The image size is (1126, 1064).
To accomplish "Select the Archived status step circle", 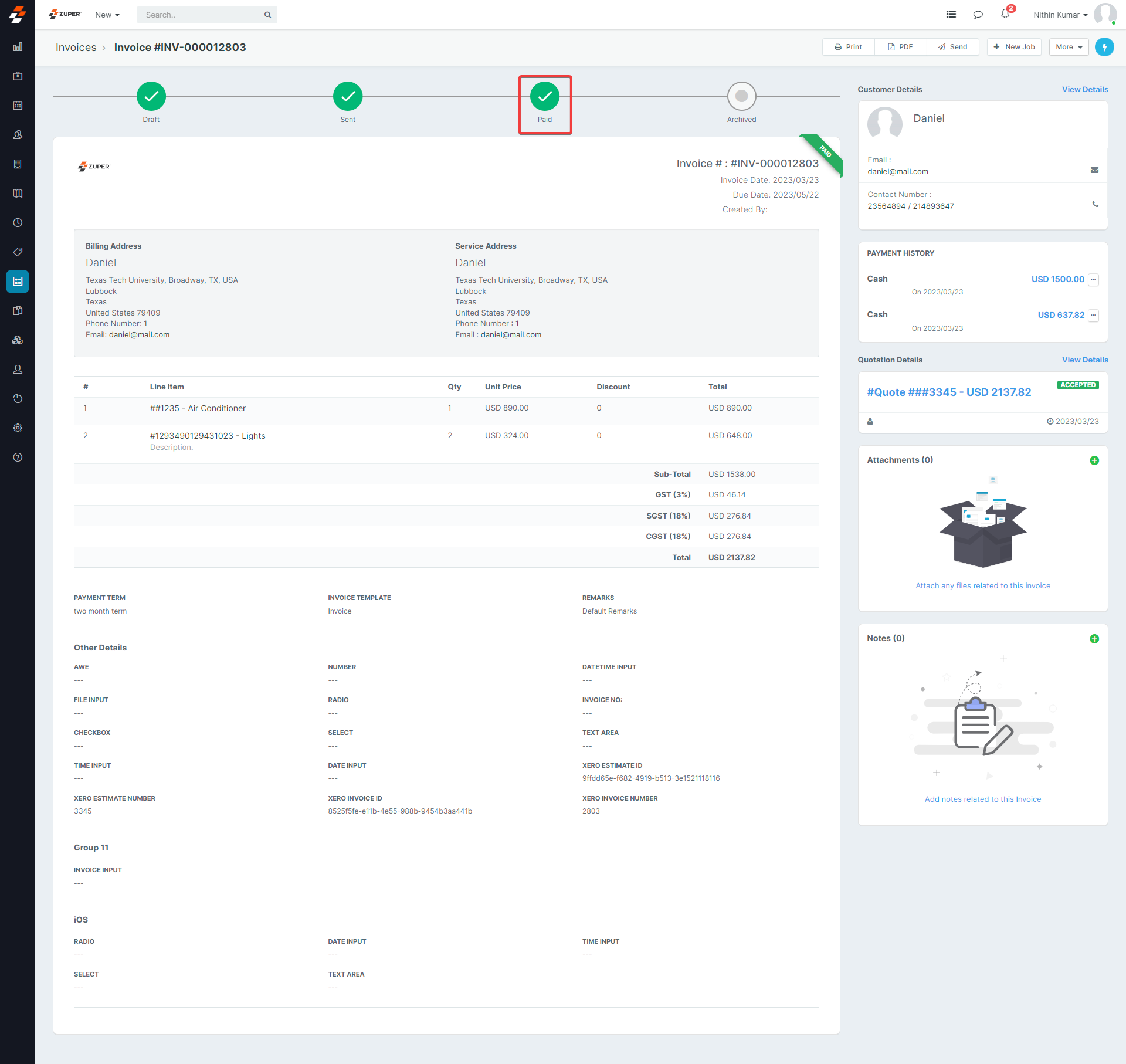I will click(x=741, y=96).
